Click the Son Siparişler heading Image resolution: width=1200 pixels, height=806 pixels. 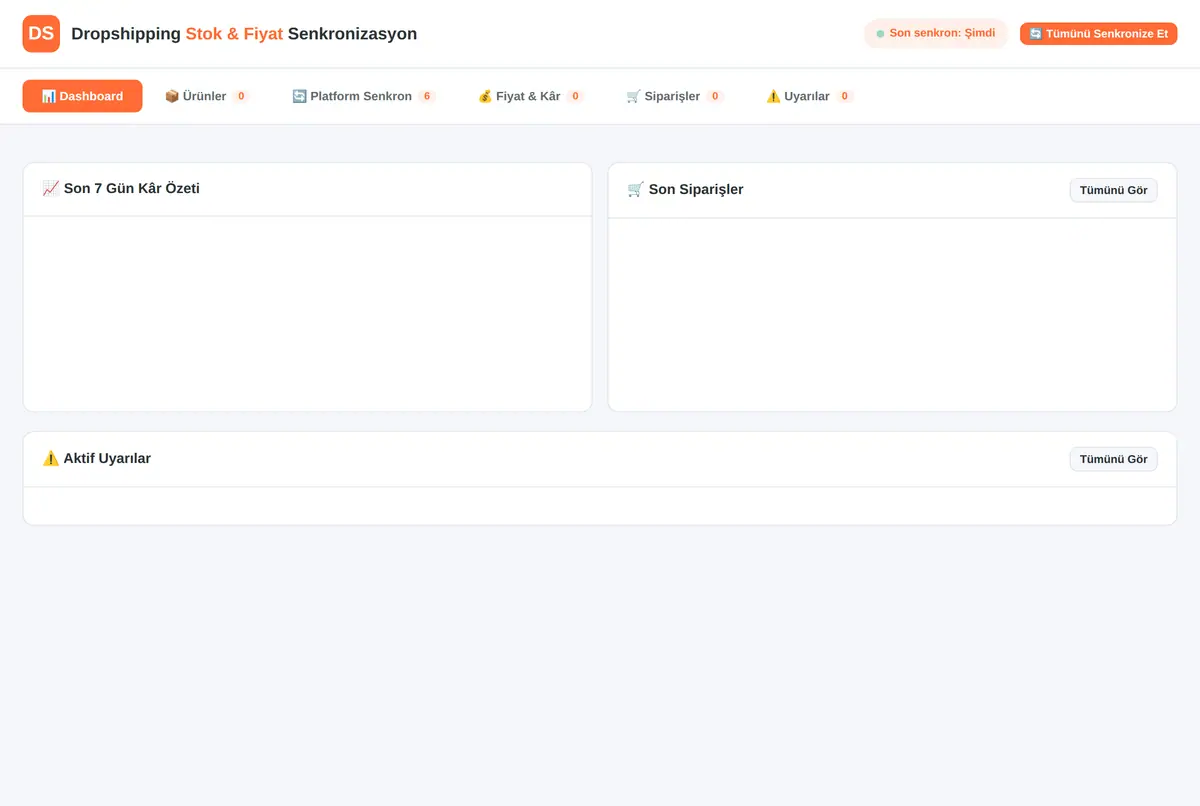pos(685,189)
